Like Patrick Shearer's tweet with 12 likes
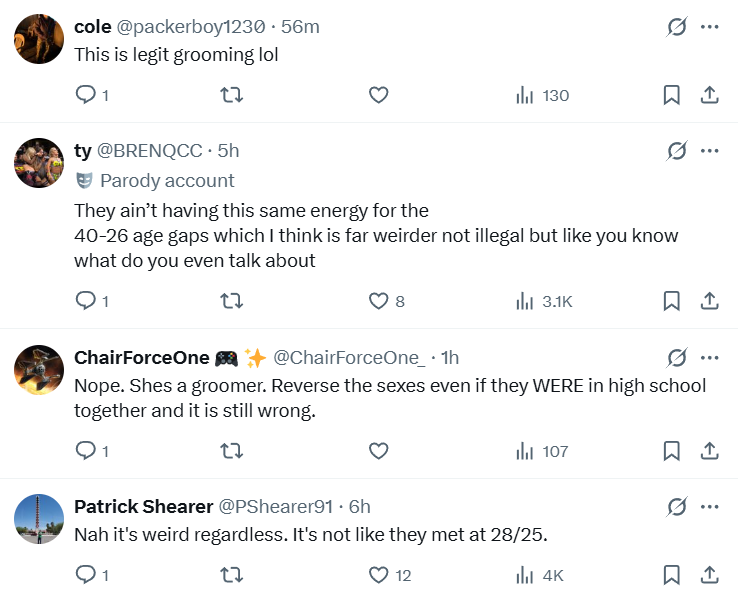The width and height of the screenshot is (738, 602). [378, 575]
